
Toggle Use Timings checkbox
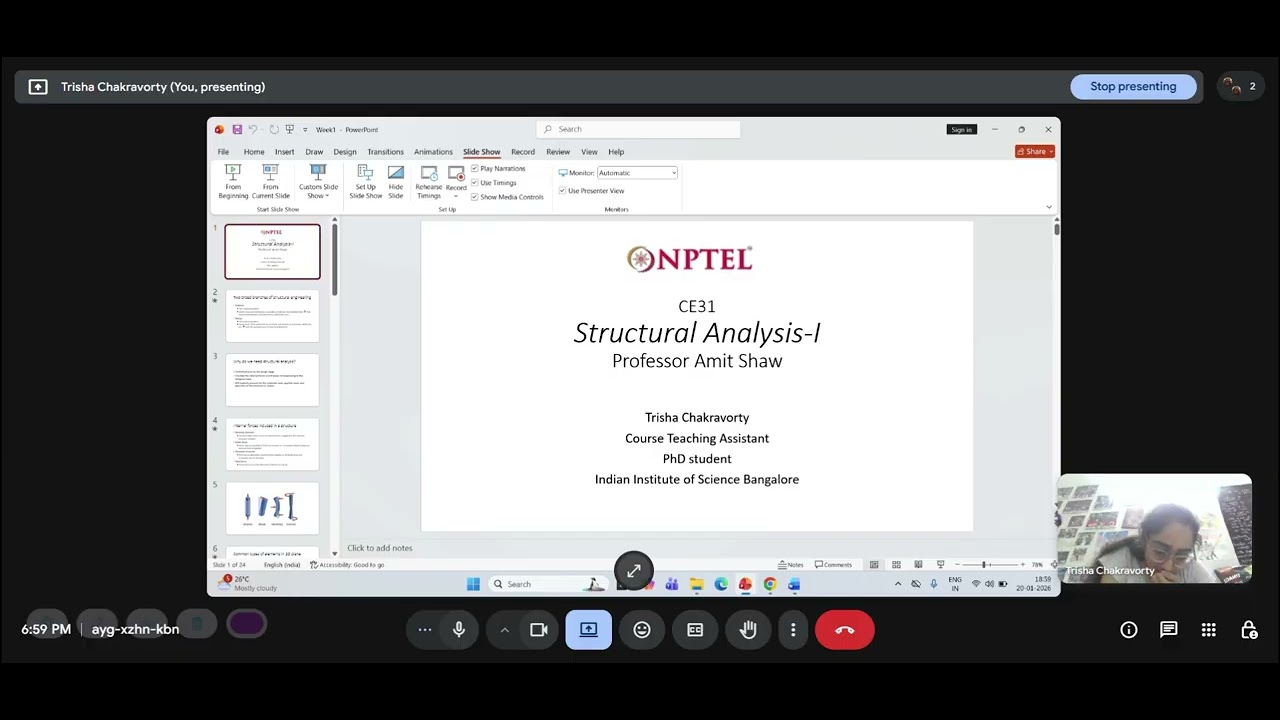(475, 183)
